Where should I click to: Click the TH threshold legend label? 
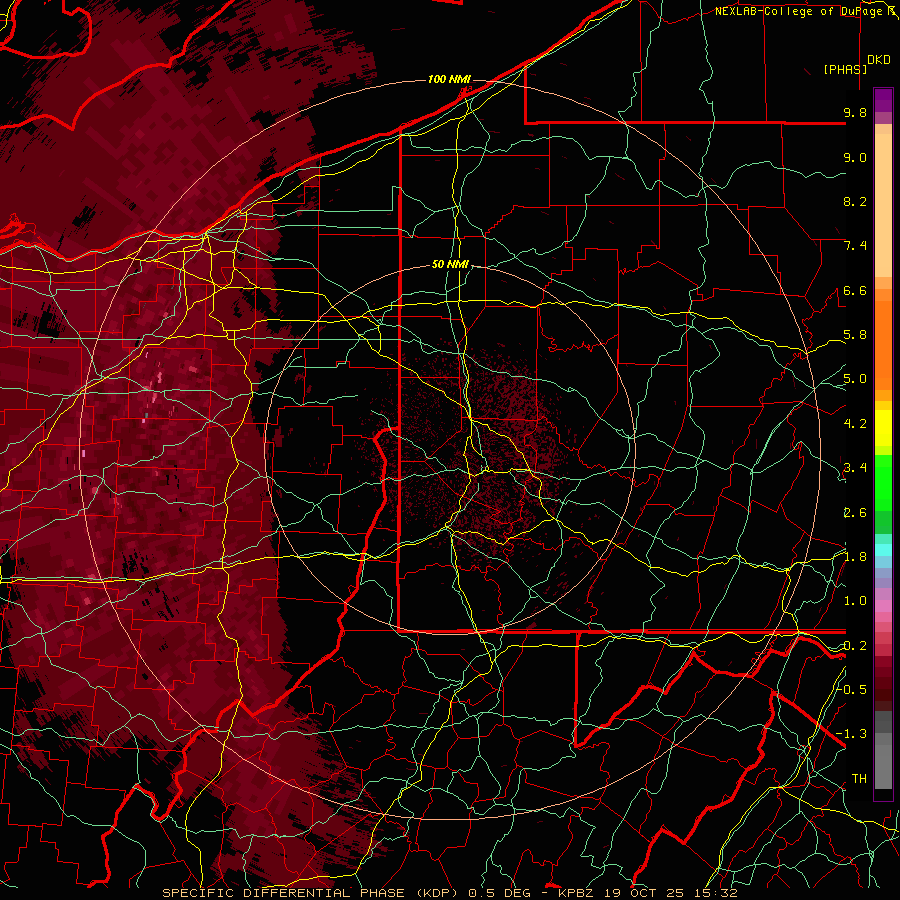click(x=859, y=778)
